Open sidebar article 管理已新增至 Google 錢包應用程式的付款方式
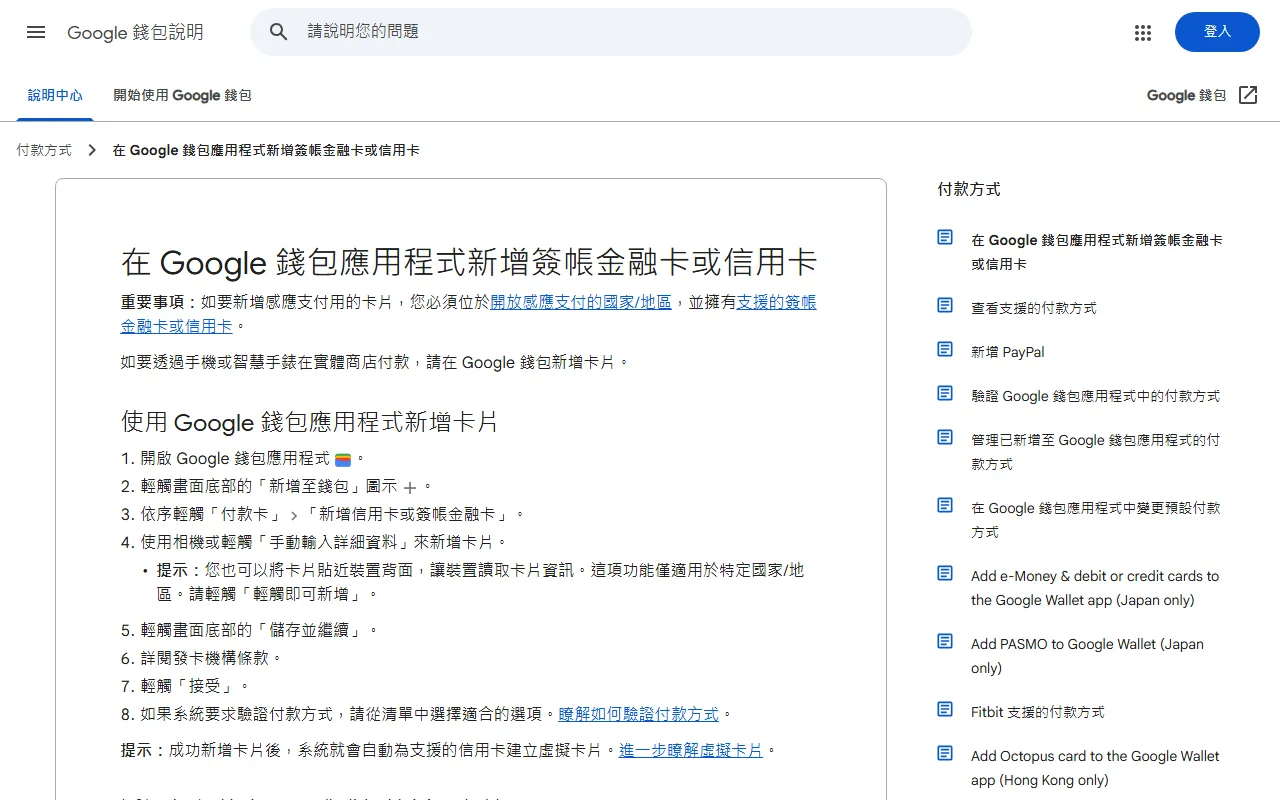 tap(1095, 452)
